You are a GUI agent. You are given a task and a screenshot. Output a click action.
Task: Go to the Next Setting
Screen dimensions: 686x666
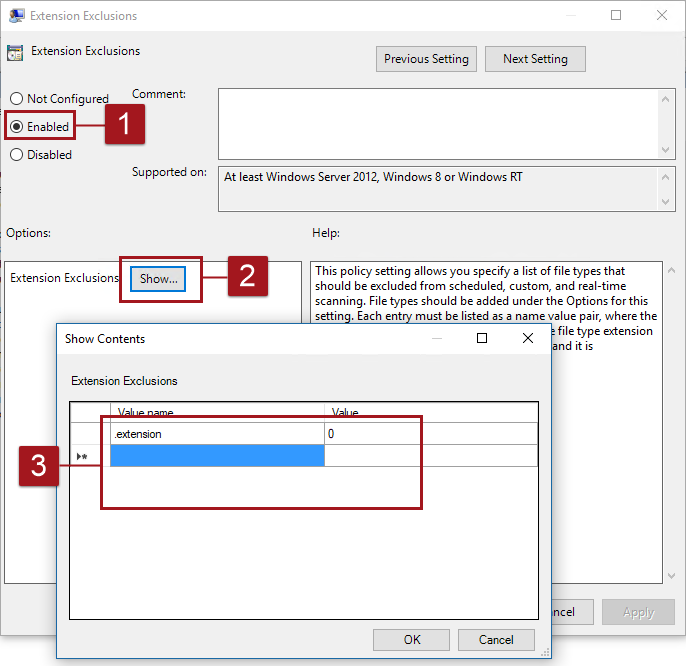tap(535, 59)
